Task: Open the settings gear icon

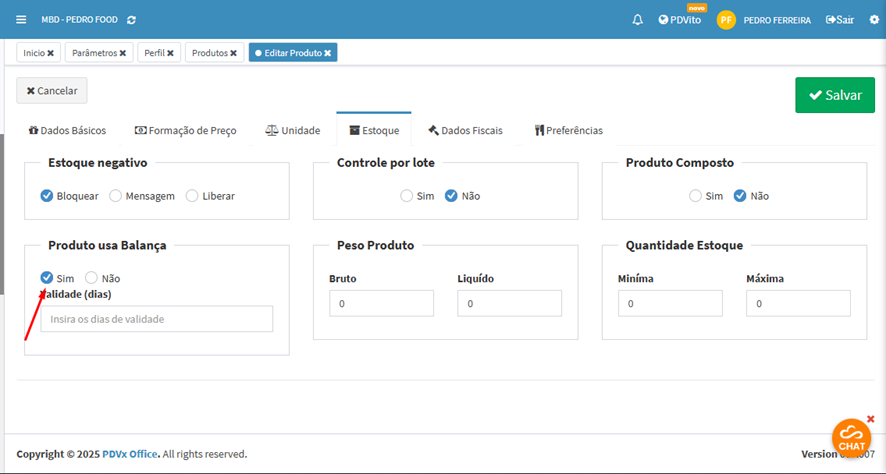Action: pyautogui.click(x=873, y=20)
